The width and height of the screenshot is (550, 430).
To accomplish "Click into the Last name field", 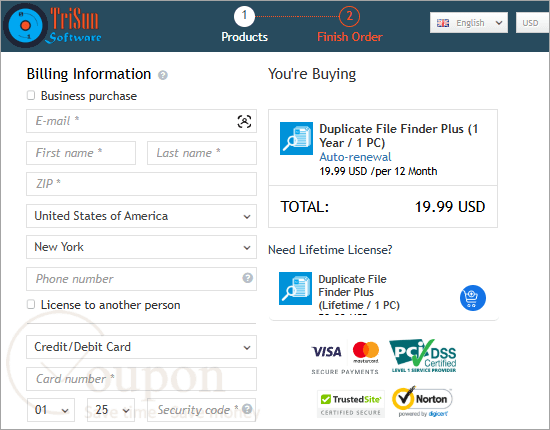I will [202, 153].
